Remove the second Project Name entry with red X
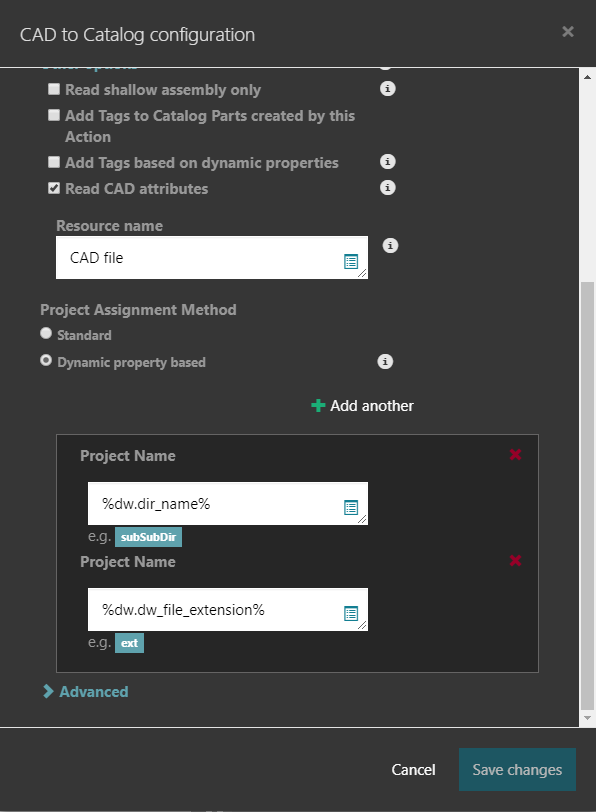Viewport: 596px width, 812px height. point(515,560)
